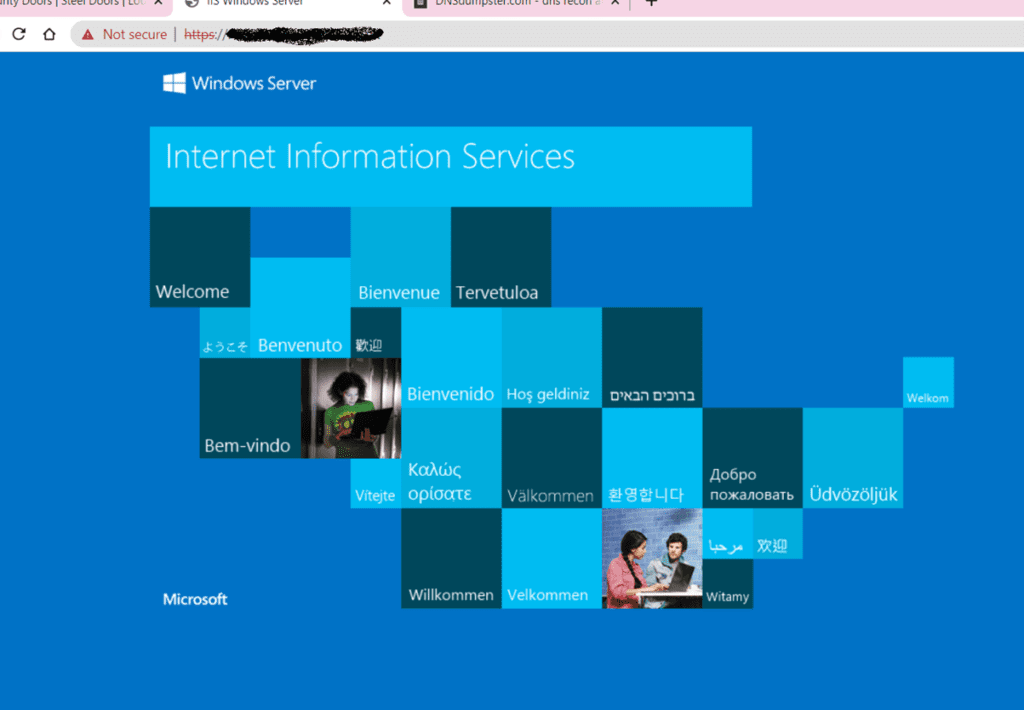The image size is (1024, 710).
Task: Click the Not secure warning icon
Action: [88, 34]
